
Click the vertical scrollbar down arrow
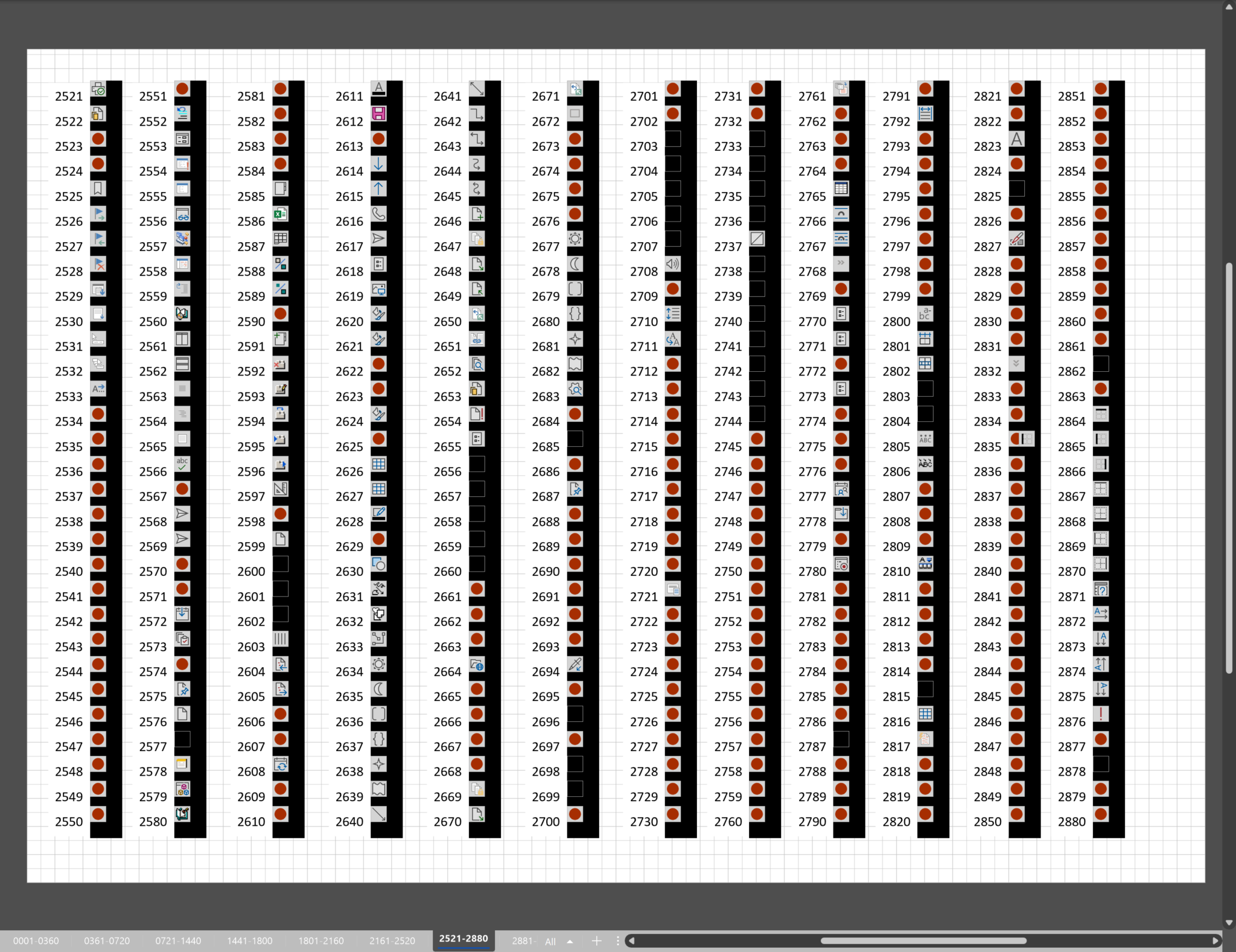pos(1229,923)
